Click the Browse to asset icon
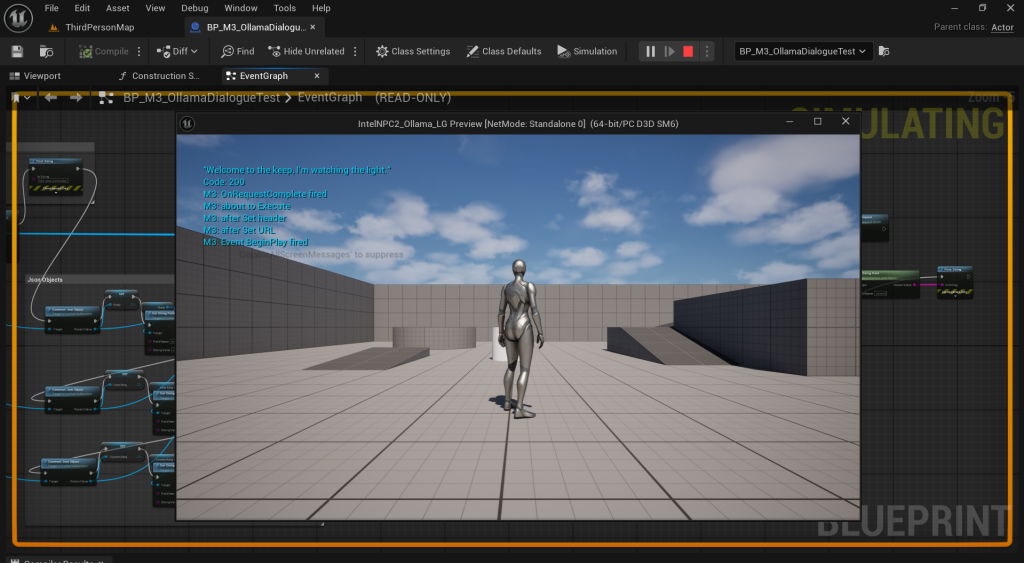1024x563 pixels. pos(46,52)
